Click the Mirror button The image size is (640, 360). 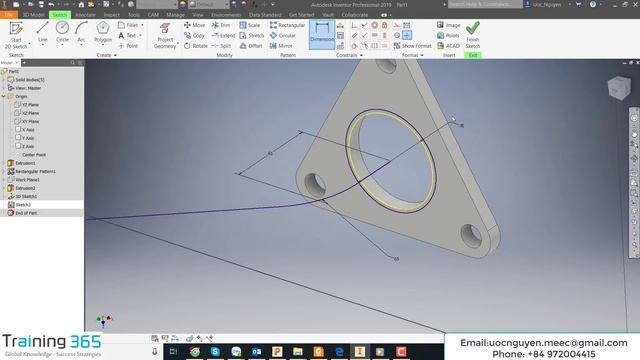coord(281,46)
